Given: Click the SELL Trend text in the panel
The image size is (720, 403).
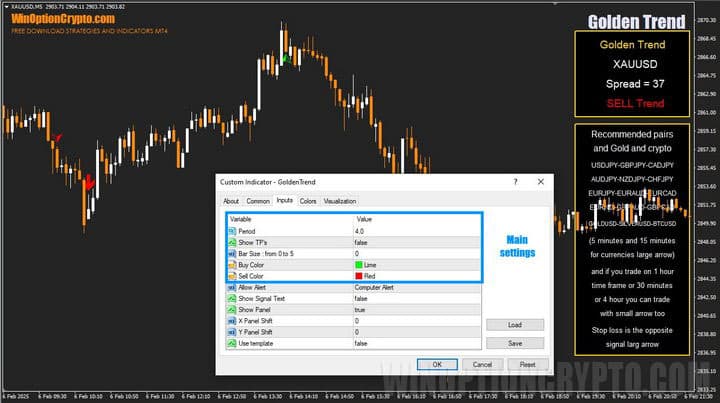Looking at the screenshot, I should (x=635, y=103).
